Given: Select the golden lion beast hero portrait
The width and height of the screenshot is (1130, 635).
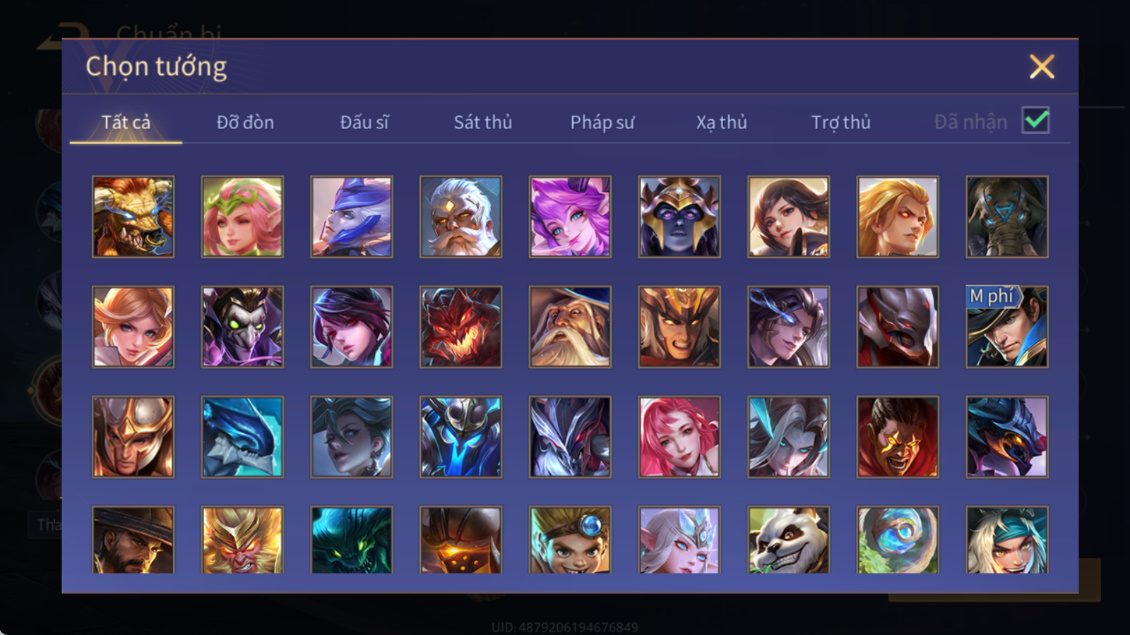Looking at the screenshot, I should [x=133, y=217].
